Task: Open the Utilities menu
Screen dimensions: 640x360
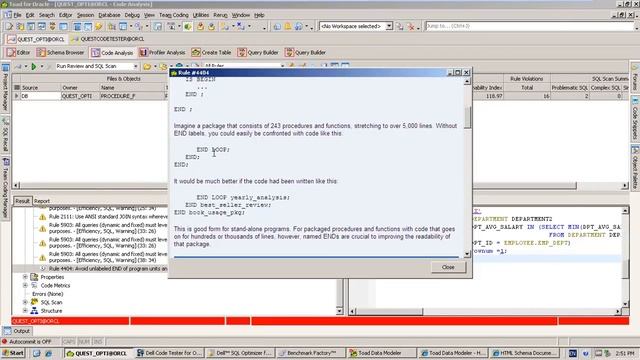Action: (x=200, y=15)
